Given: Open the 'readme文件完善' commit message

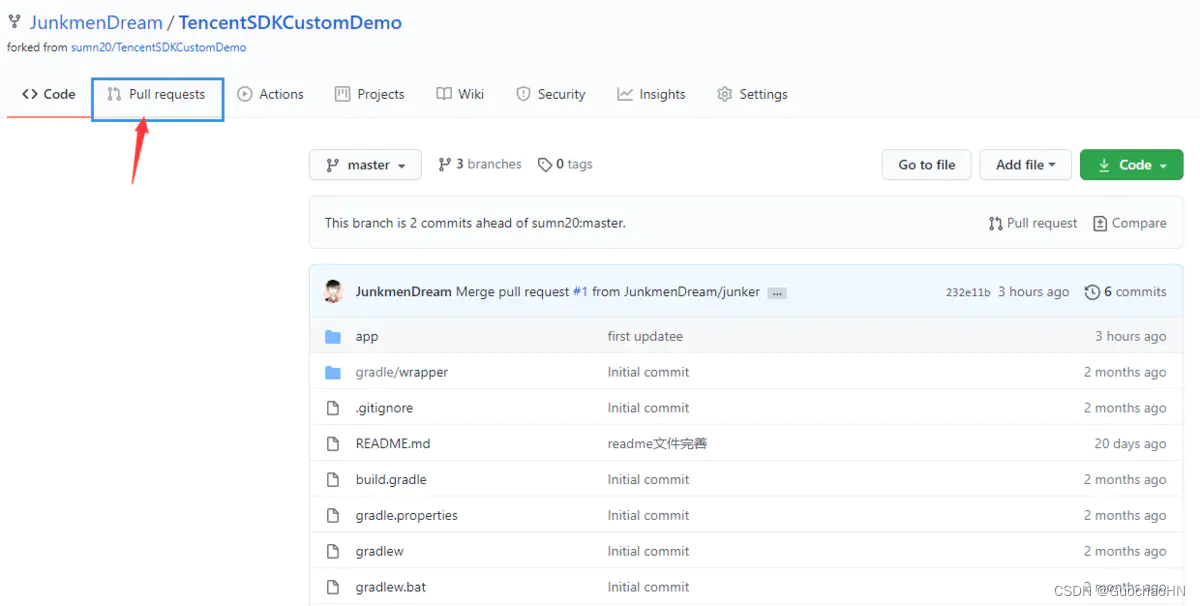Looking at the screenshot, I should point(657,444).
